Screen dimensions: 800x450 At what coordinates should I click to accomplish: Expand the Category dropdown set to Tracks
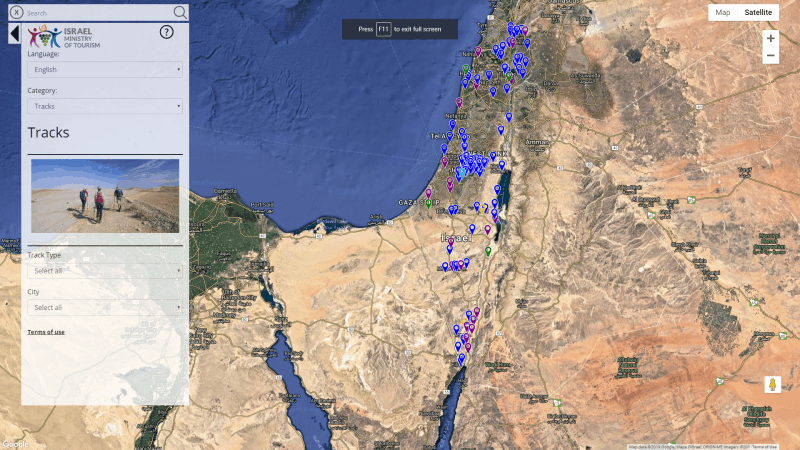105,106
